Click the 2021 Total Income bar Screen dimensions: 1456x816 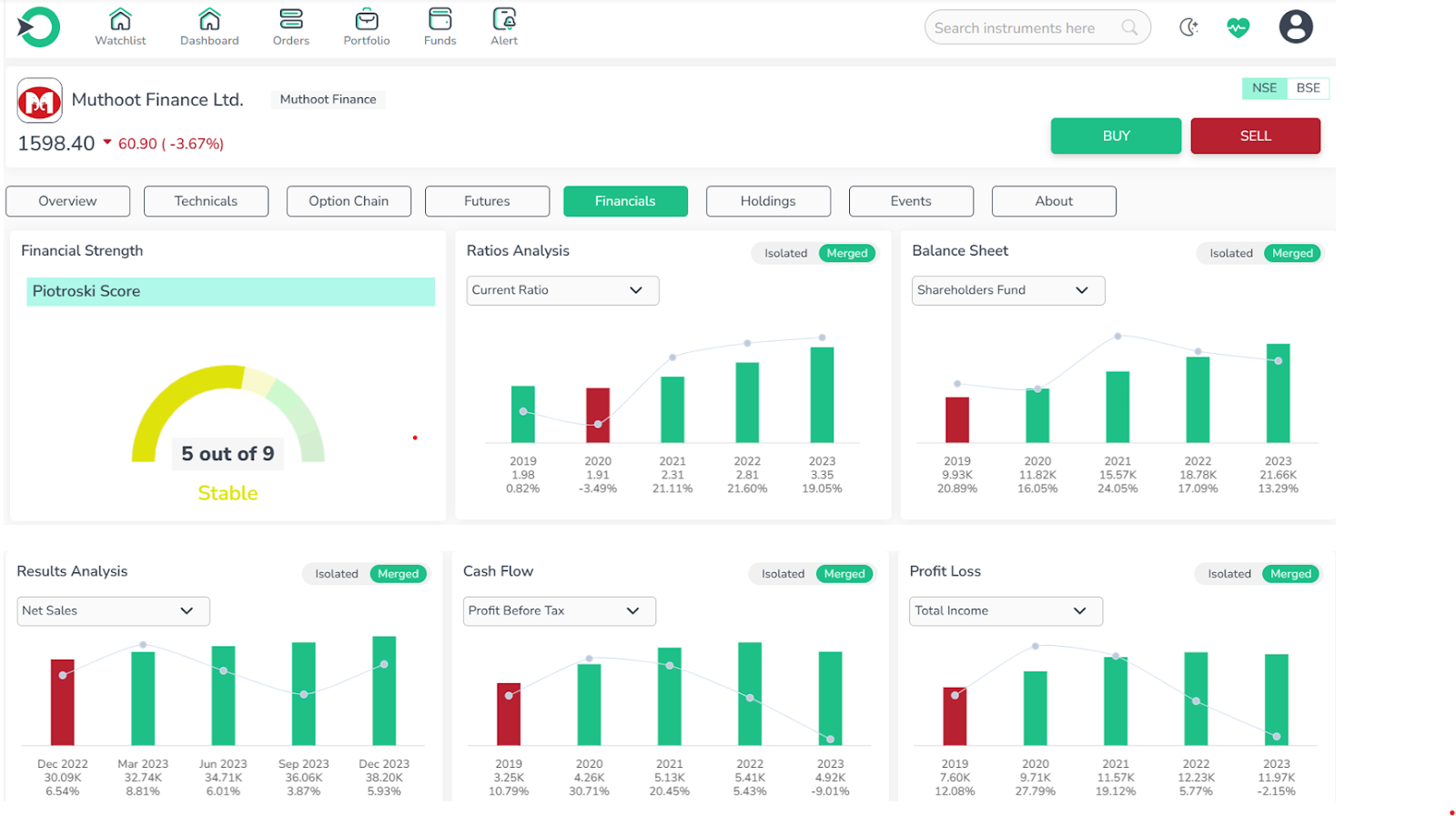pyautogui.click(x=1116, y=701)
